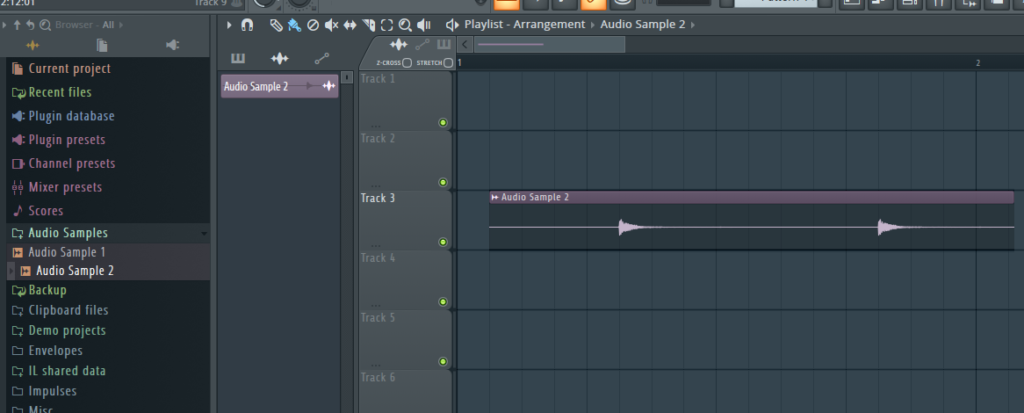Select the Audio Sample 2 clip title bar
The height and width of the screenshot is (413, 1024).
point(751,197)
